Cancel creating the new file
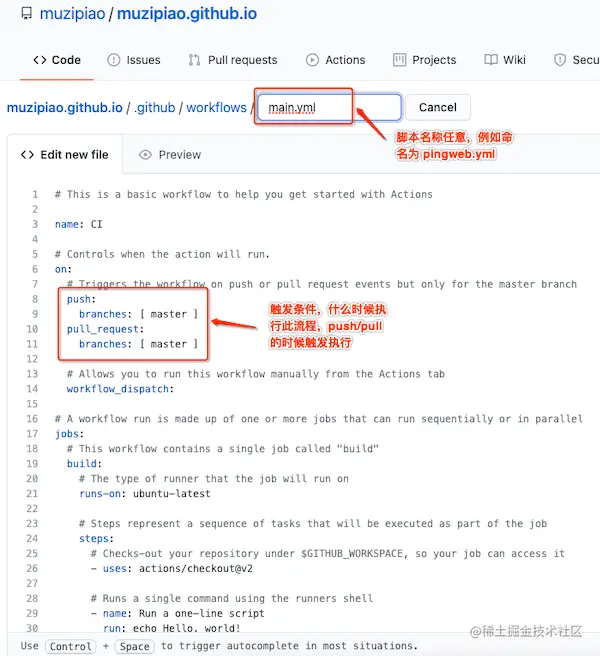Screen dimensions: 600x656 tap(438, 108)
